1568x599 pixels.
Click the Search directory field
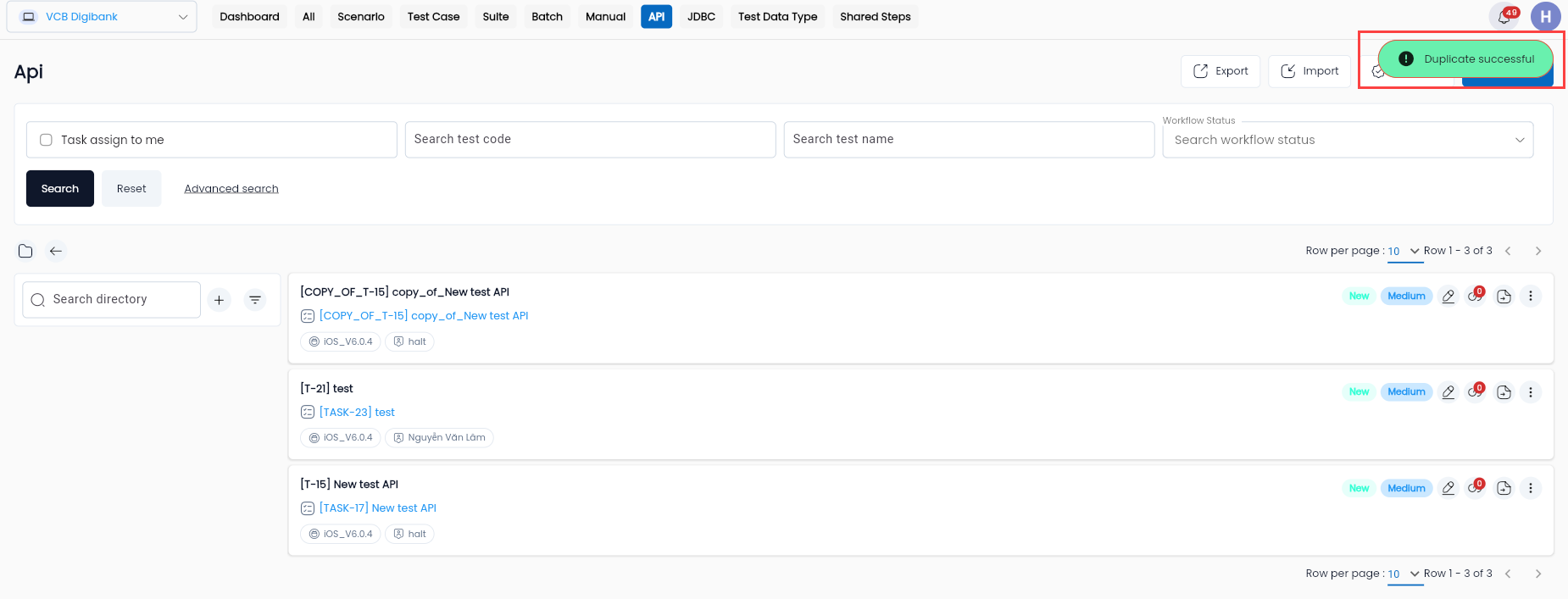click(x=112, y=300)
